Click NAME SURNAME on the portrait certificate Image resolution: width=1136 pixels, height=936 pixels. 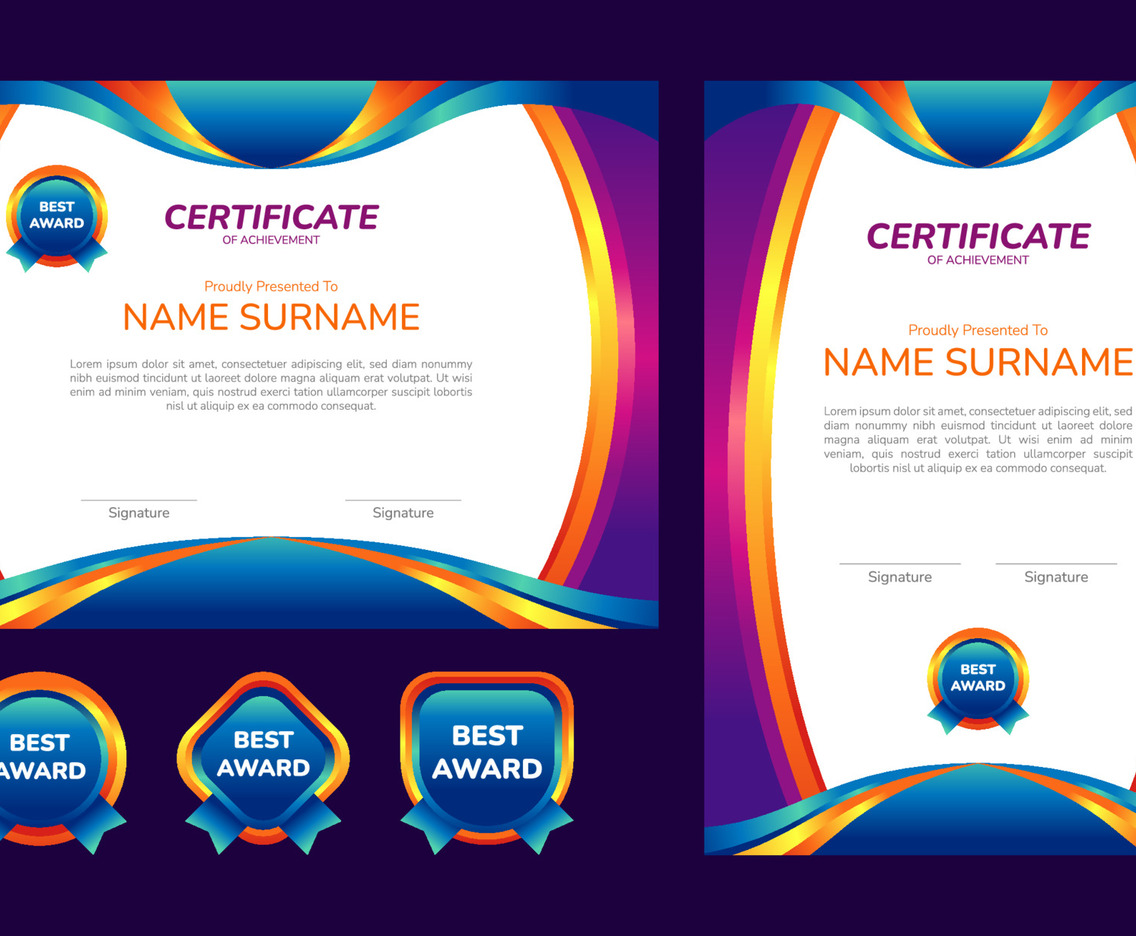pyautogui.click(x=978, y=362)
